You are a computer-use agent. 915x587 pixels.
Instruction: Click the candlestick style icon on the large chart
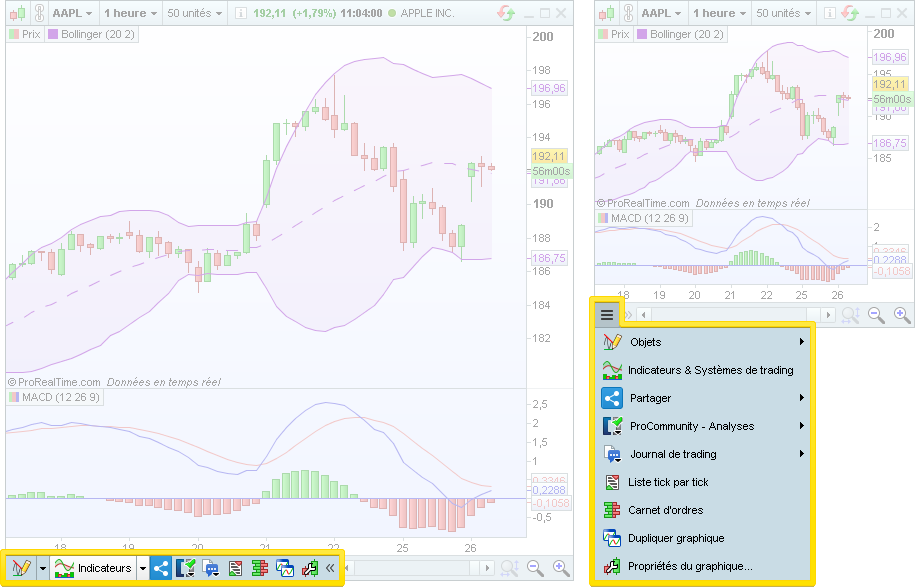coord(17,14)
